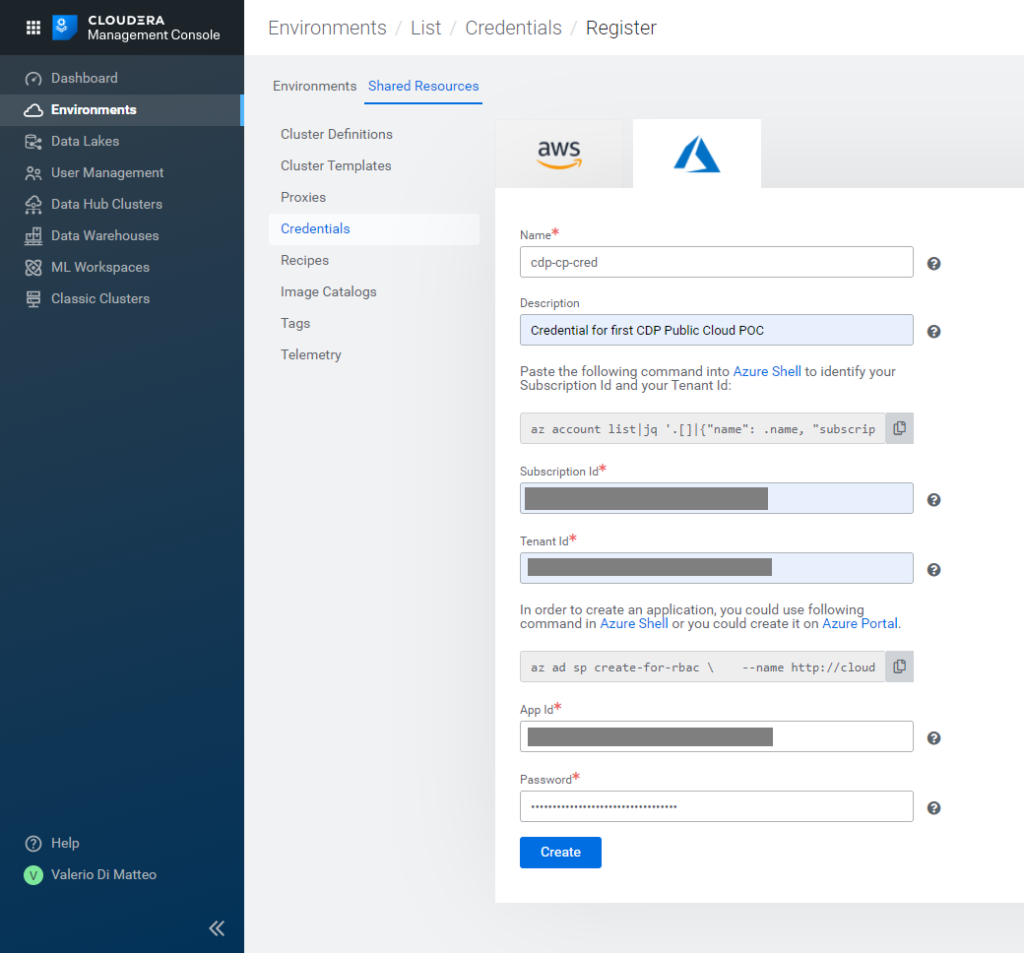Open help tooltip for Password field
Viewport: 1024px width, 953px height.
pos(934,808)
